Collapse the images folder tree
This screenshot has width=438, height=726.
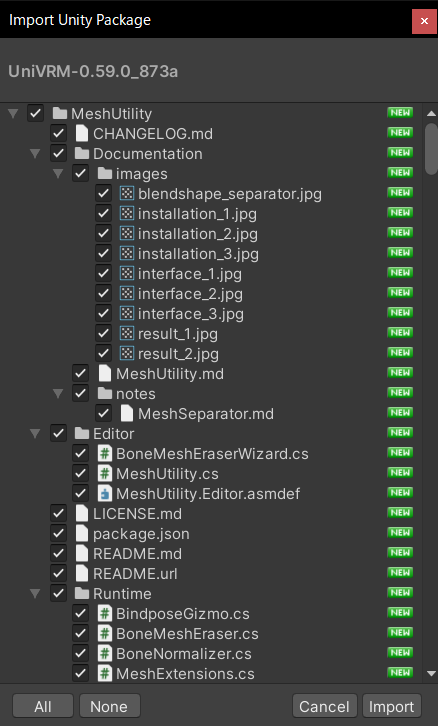tap(58, 174)
